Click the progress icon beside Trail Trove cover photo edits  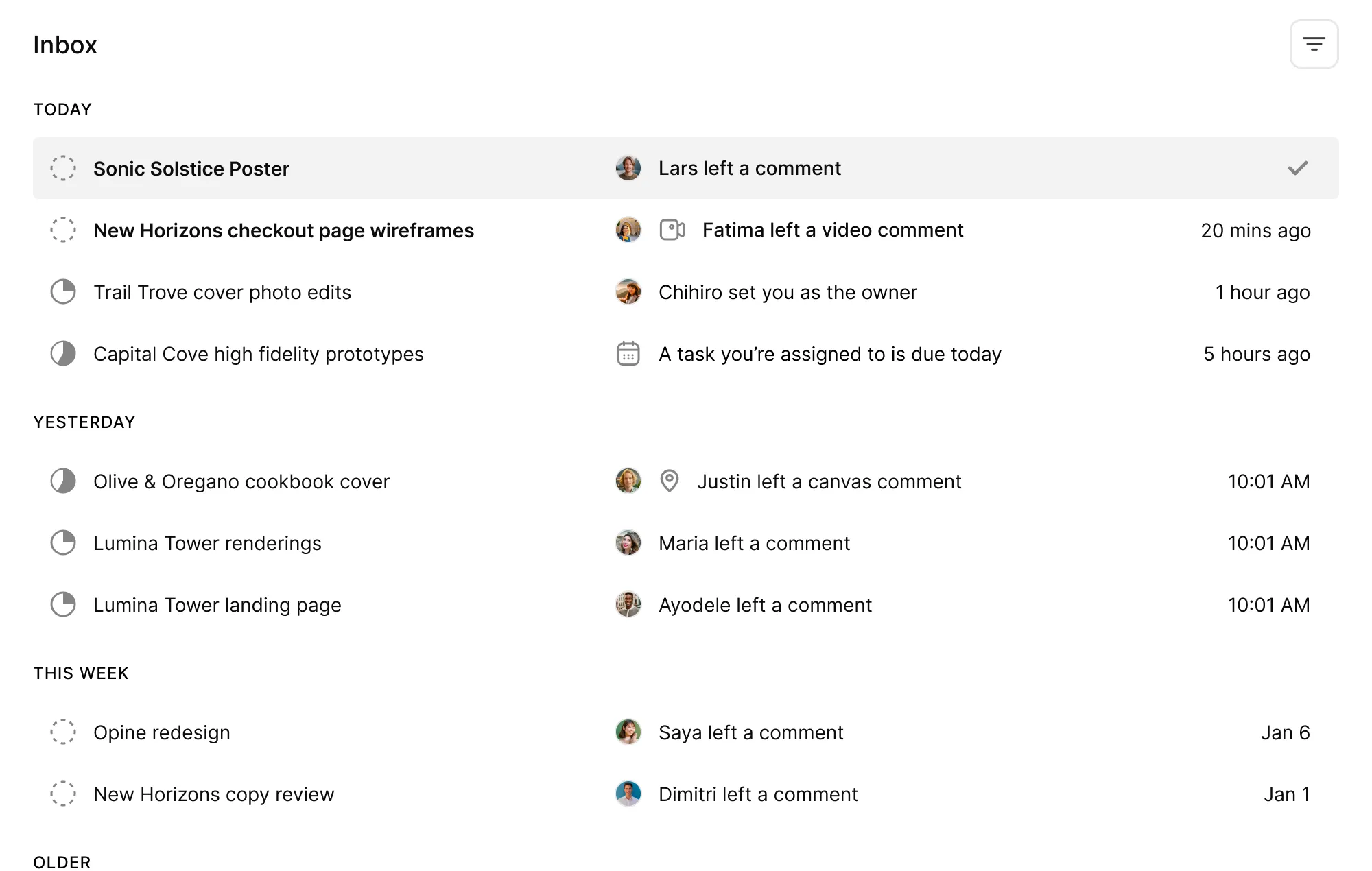63,291
